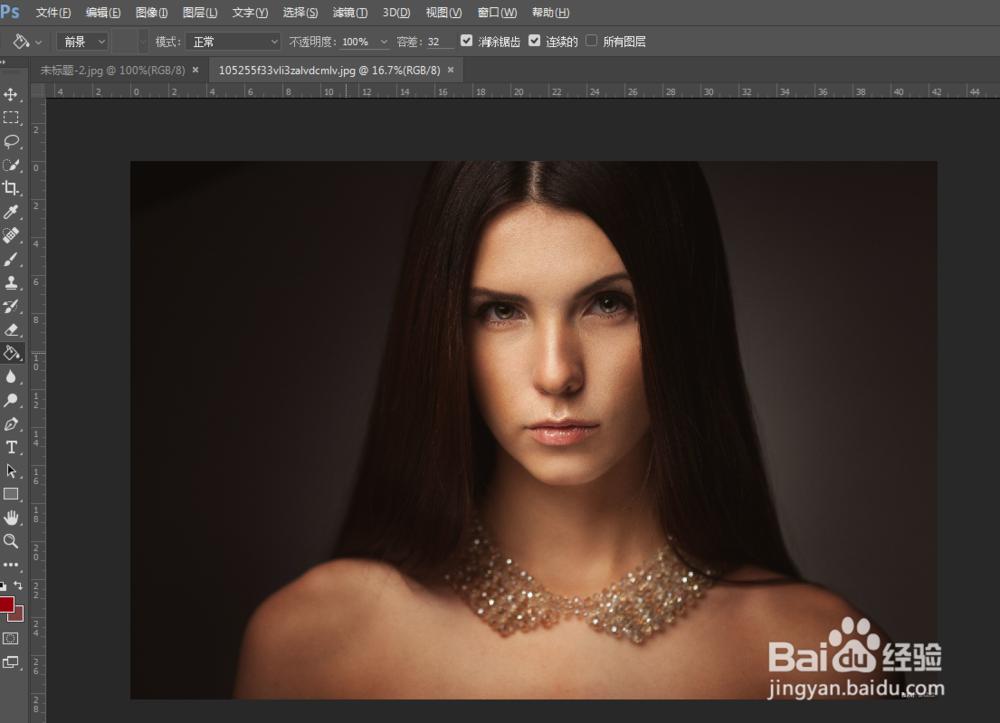Image resolution: width=1000 pixels, height=723 pixels.
Task: Select the Eyedropper tool
Action: click(x=11, y=212)
